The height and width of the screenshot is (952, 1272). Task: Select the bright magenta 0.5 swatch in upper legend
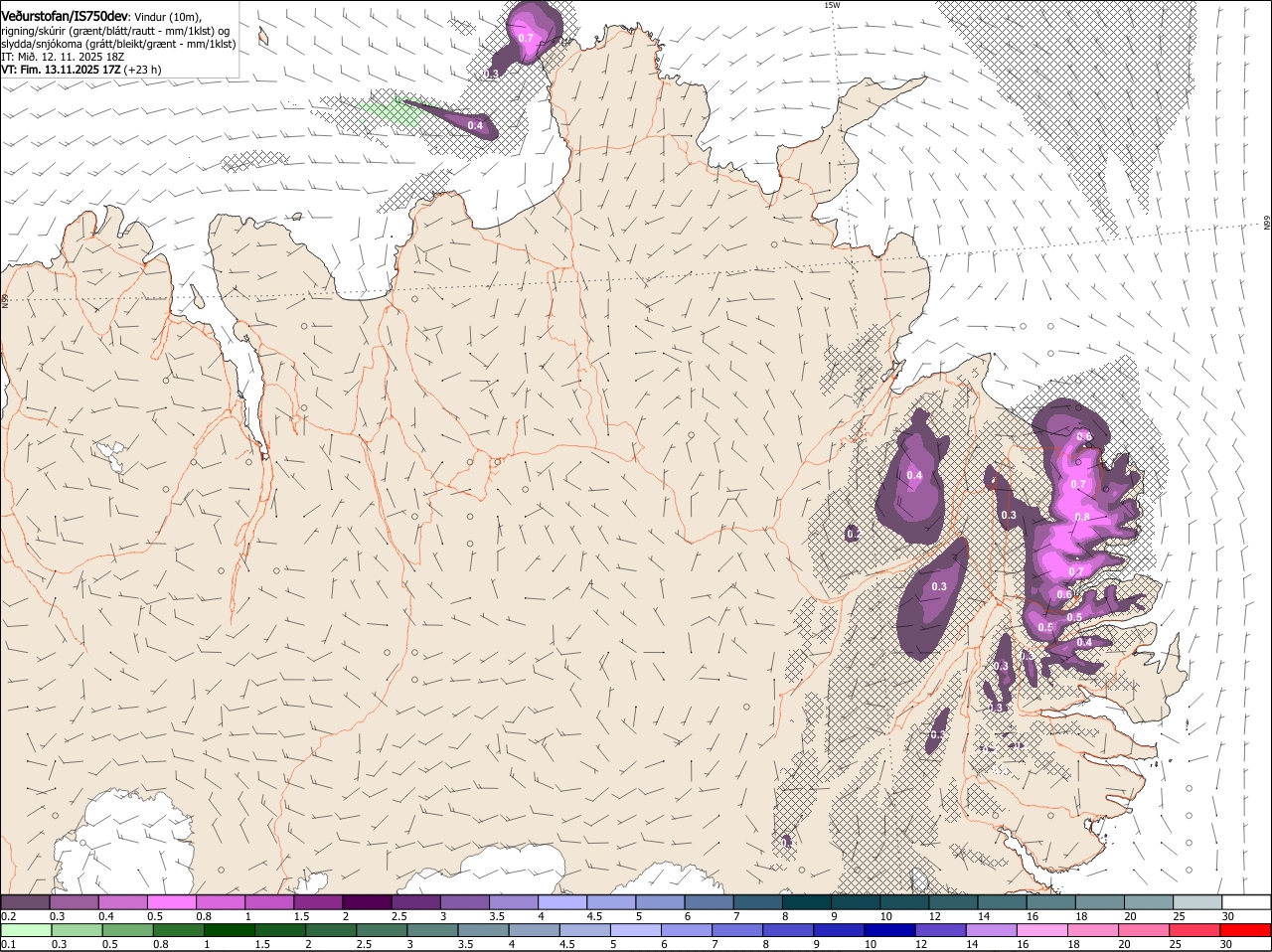pyautogui.click(x=171, y=901)
